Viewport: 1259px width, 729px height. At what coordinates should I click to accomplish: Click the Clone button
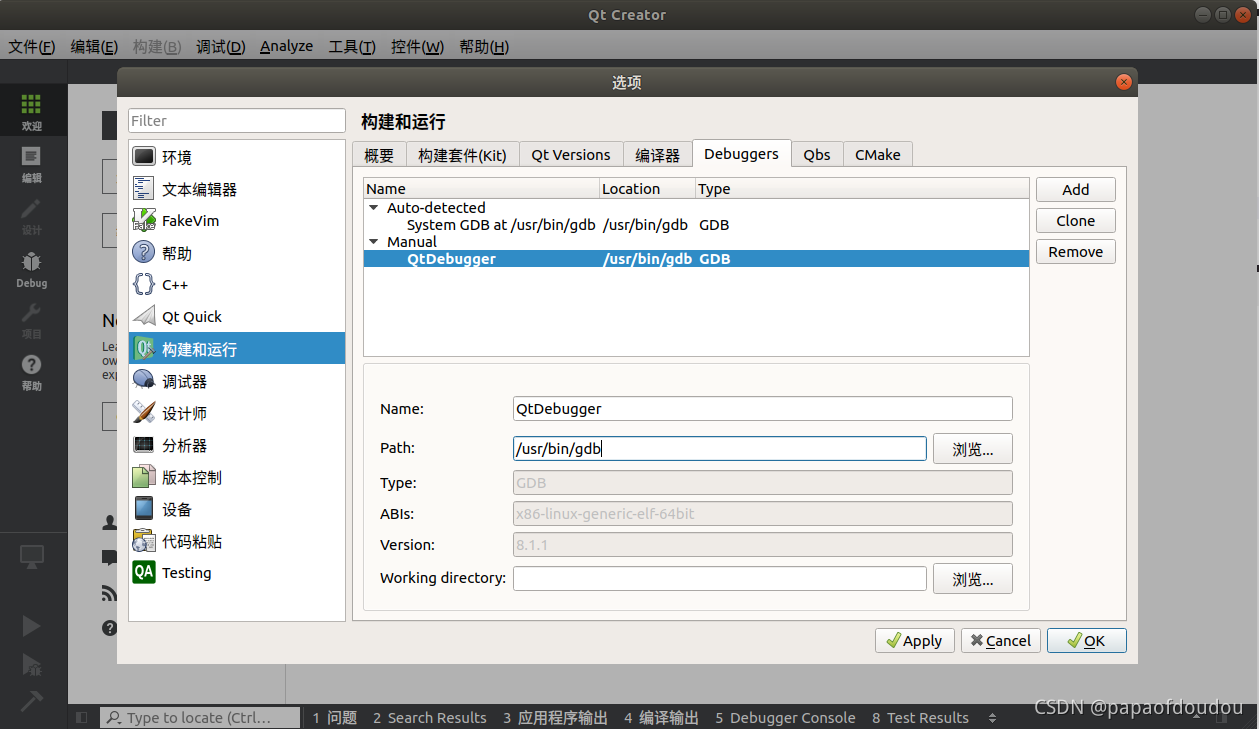(1075, 220)
